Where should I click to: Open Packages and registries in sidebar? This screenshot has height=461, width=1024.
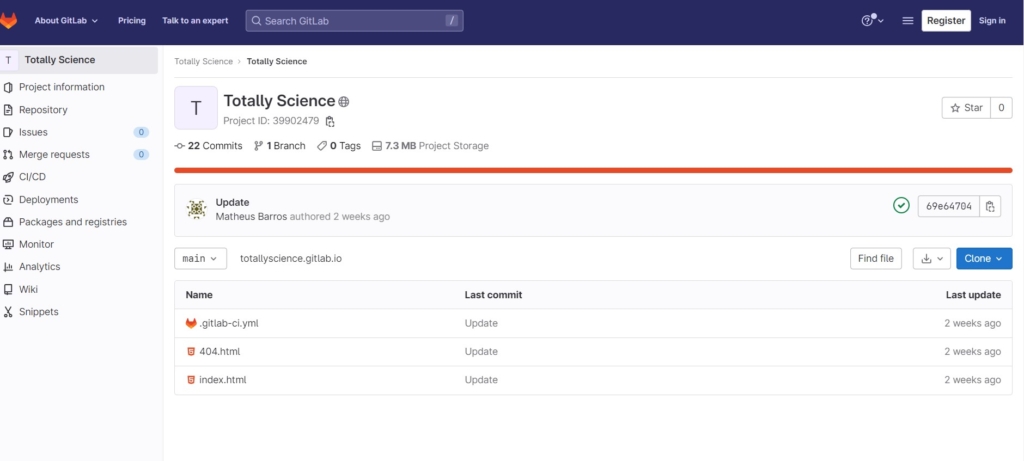pyautogui.click(x=73, y=222)
